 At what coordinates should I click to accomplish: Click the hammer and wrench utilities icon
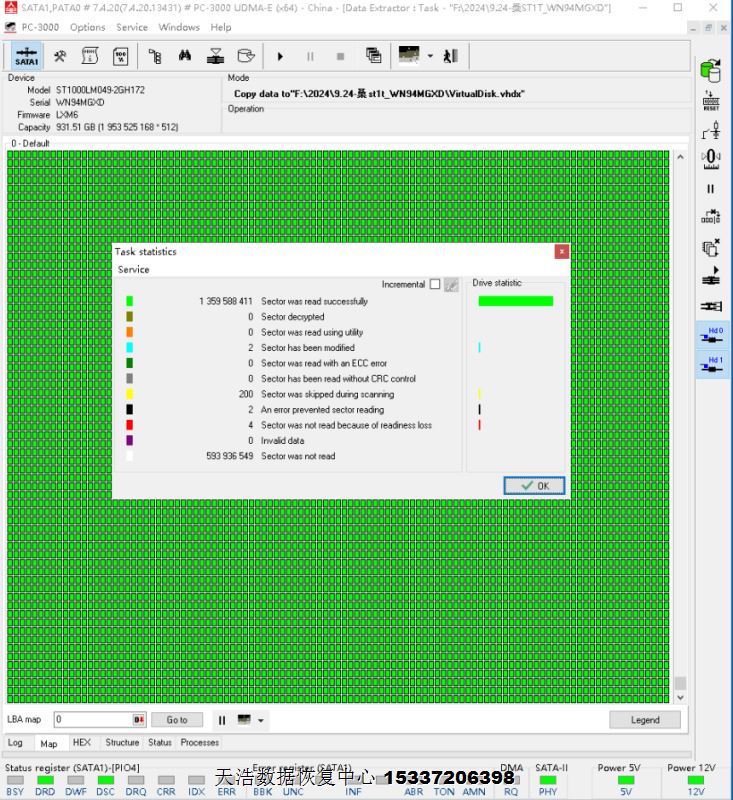tap(60, 56)
